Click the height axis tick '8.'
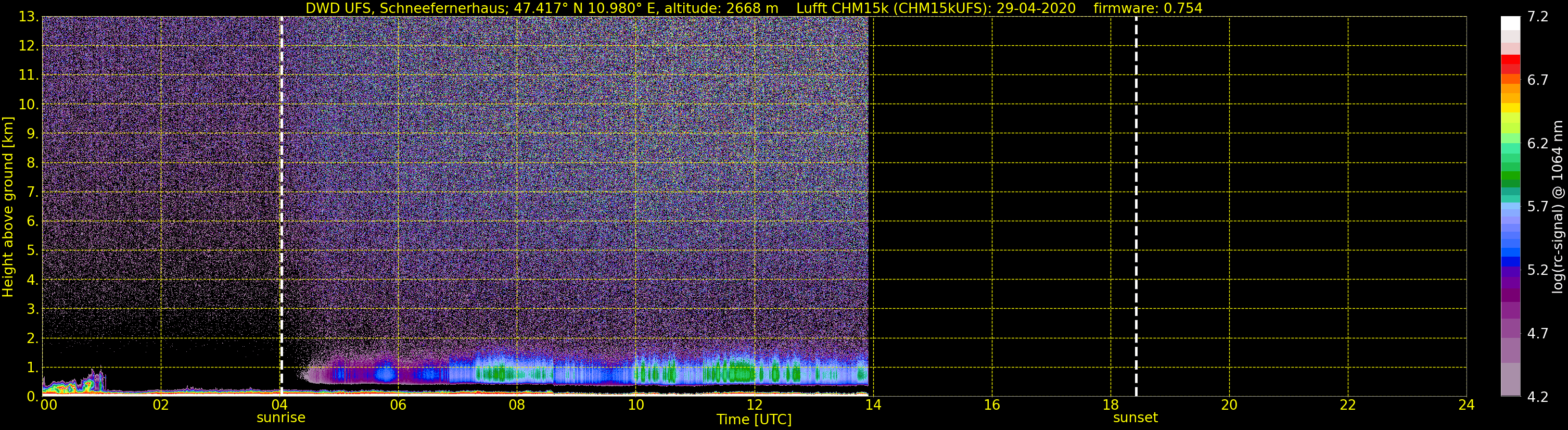The image size is (1568, 430). point(32,162)
